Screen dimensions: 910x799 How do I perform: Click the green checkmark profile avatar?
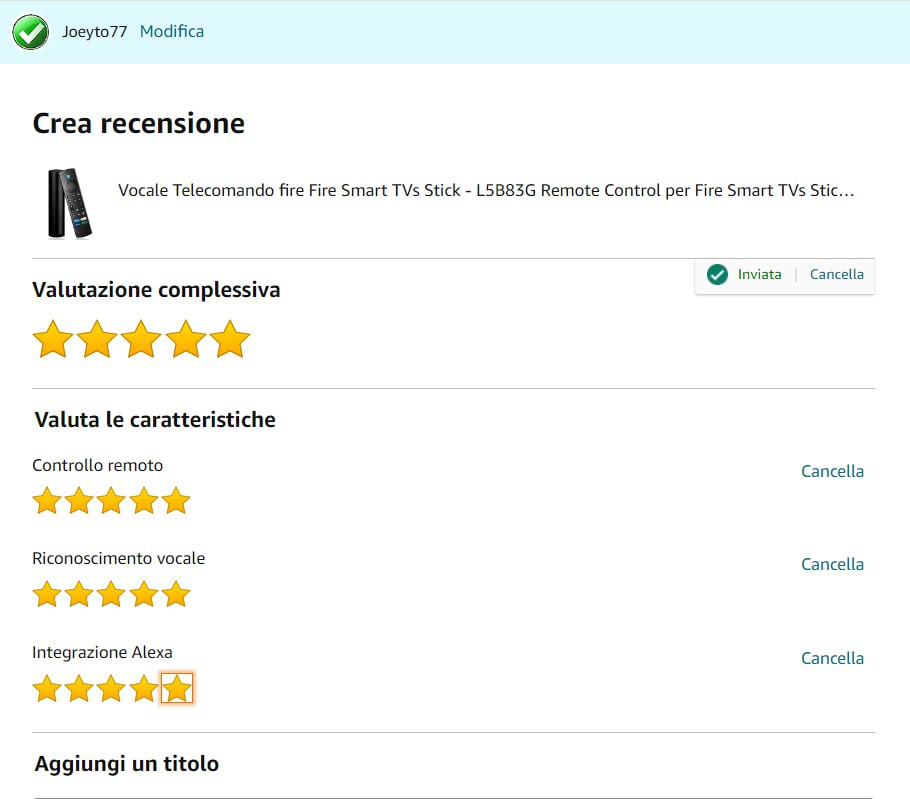pos(30,32)
